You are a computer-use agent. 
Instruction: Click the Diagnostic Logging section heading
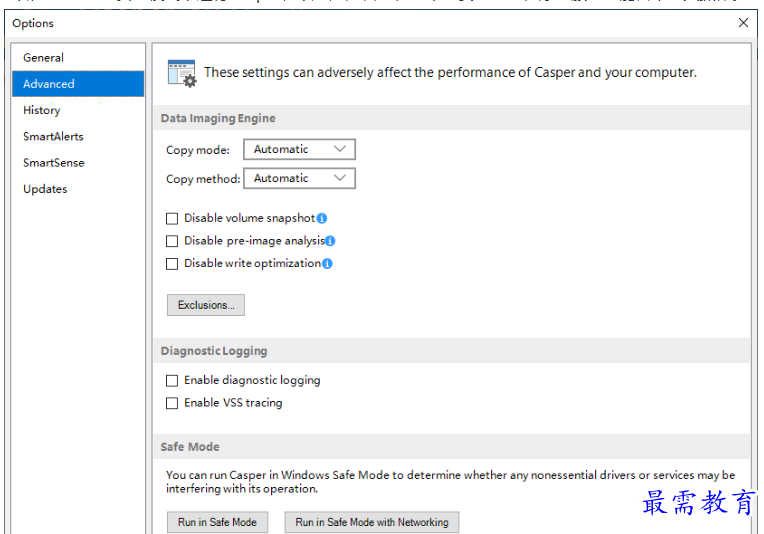[214, 351]
